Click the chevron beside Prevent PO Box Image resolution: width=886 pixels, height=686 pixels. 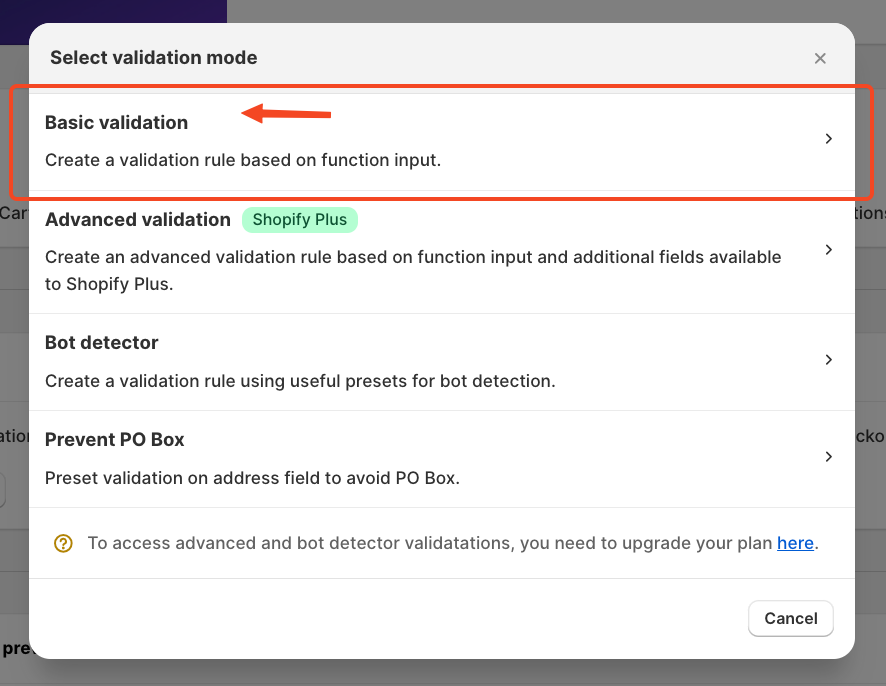coord(828,457)
